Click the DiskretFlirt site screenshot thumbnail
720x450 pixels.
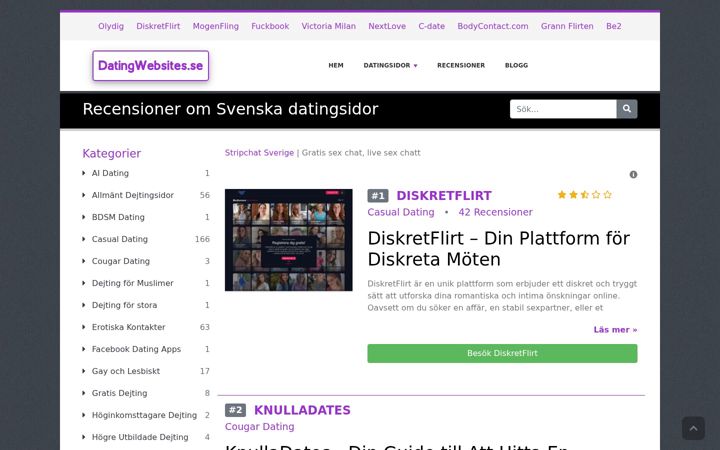point(289,240)
